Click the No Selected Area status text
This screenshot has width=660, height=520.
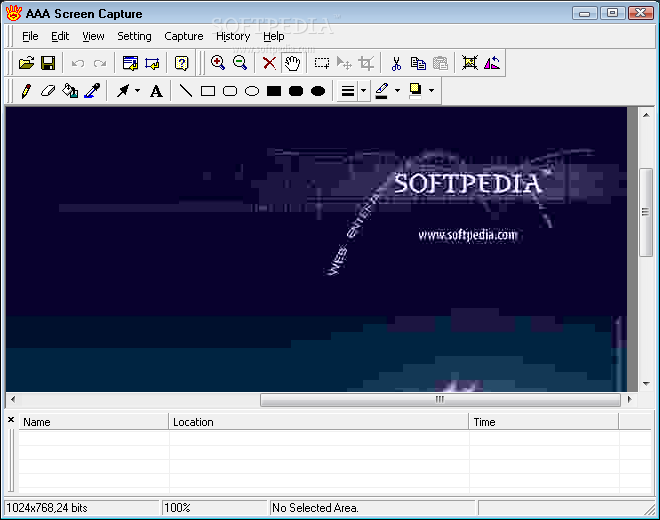[x=315, y=508]
